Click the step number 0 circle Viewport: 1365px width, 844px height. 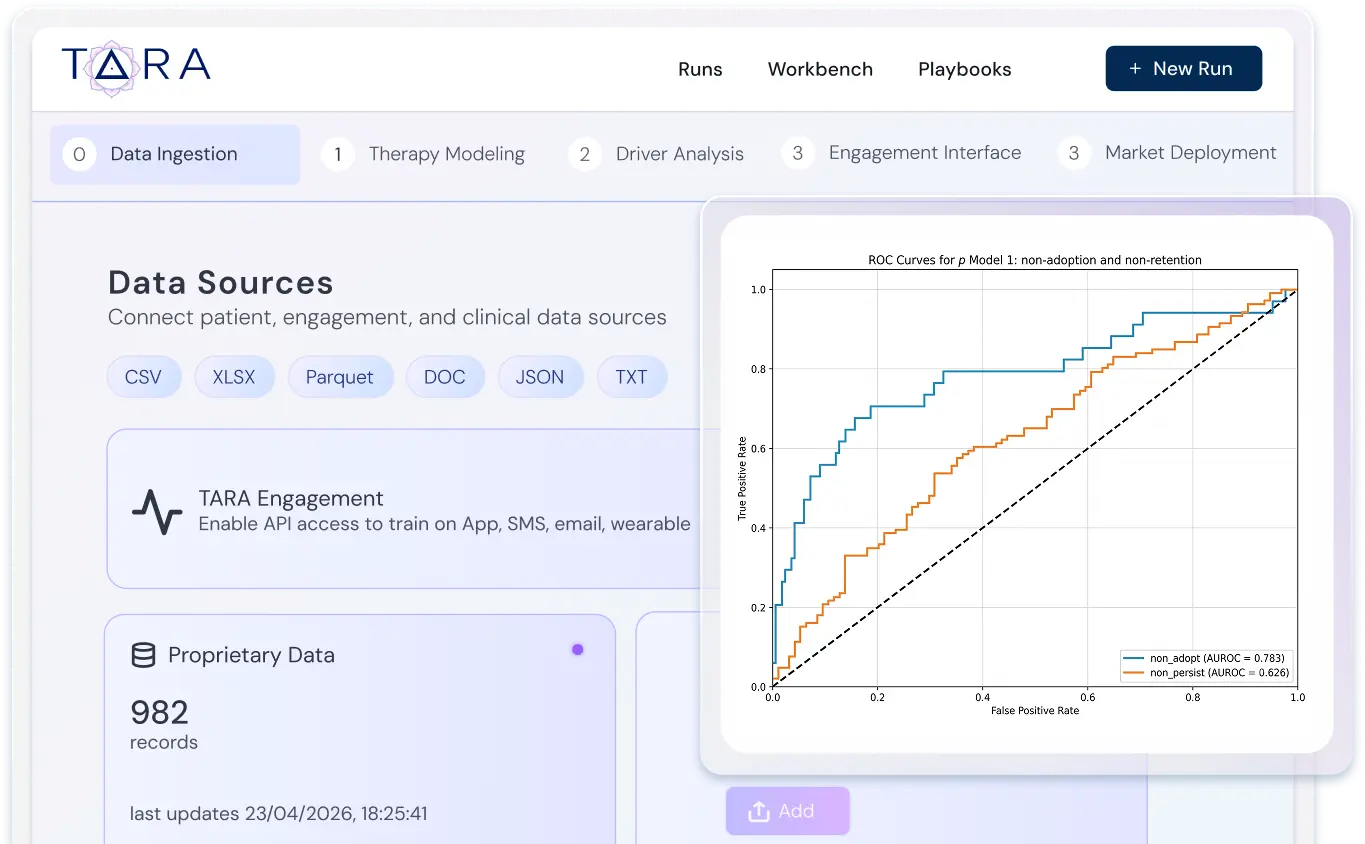tap(79, 154)
